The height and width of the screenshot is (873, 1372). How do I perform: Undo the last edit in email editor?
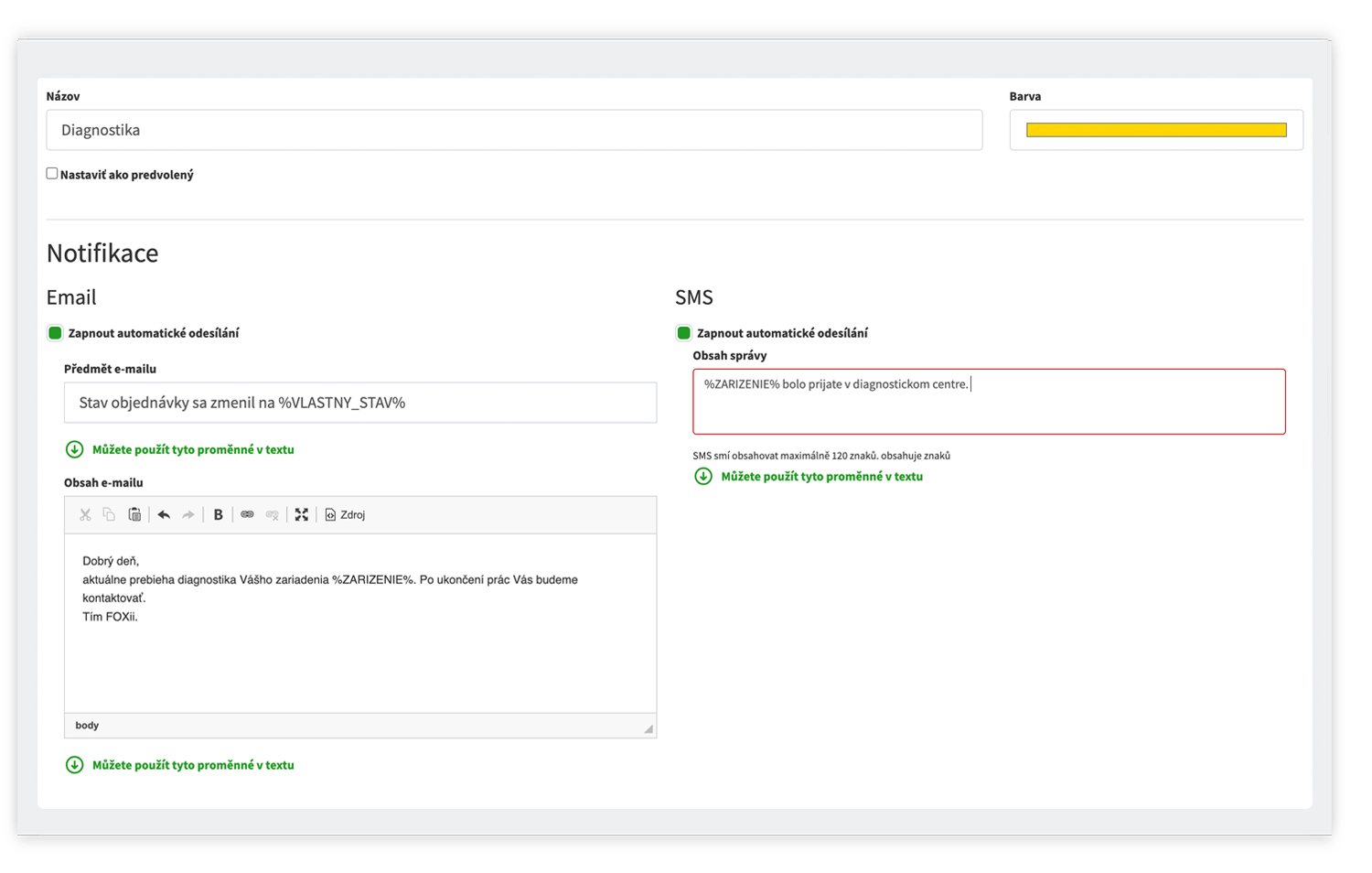click(164, 515)
